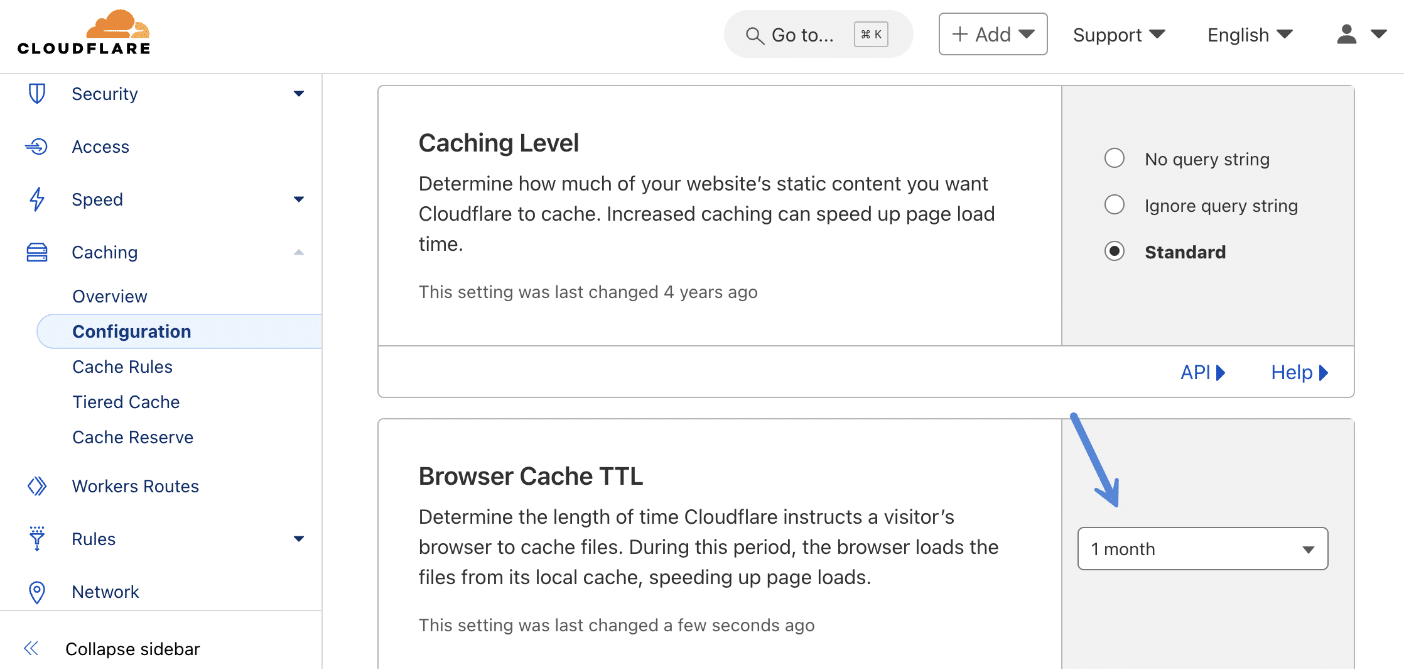
Task: Choose Ignore query string caching level
Action: click(x=1114, y=205)
